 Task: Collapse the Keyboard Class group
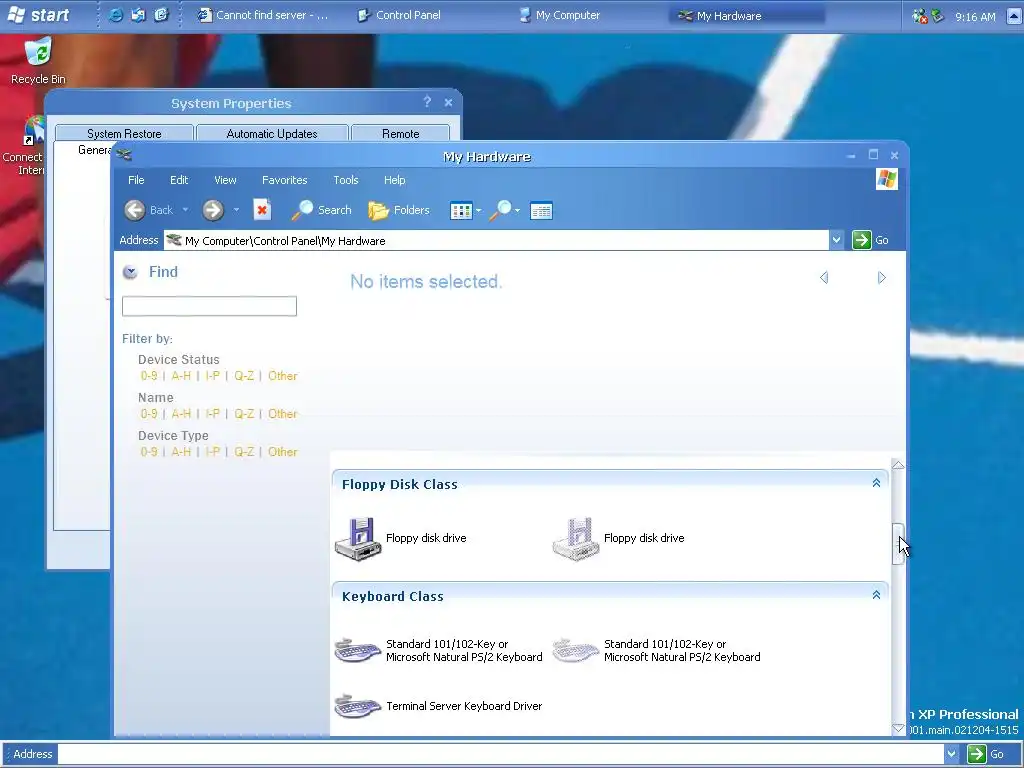tap(876, 595)
